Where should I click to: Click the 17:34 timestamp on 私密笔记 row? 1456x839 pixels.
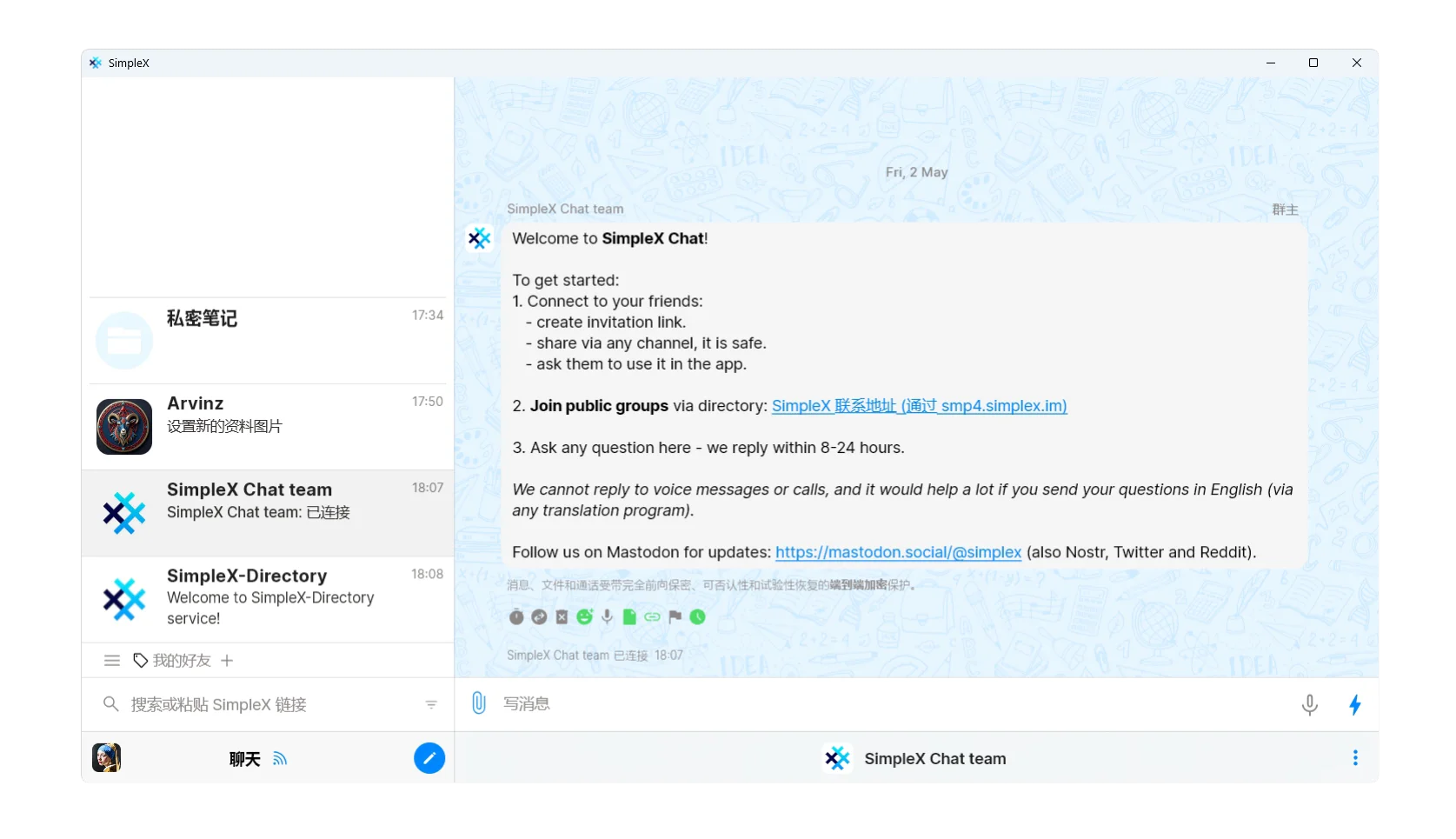(x=428, y=315)
